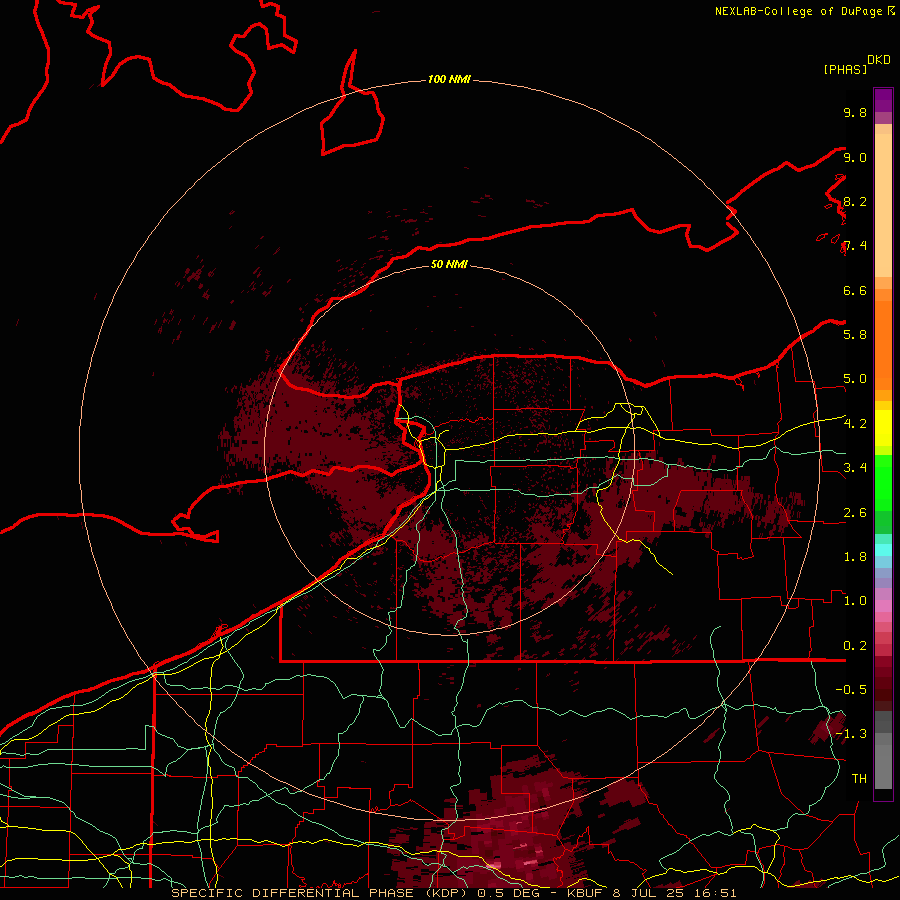
Task: Click the 1.8 scale value
Action: click(855, 556)
